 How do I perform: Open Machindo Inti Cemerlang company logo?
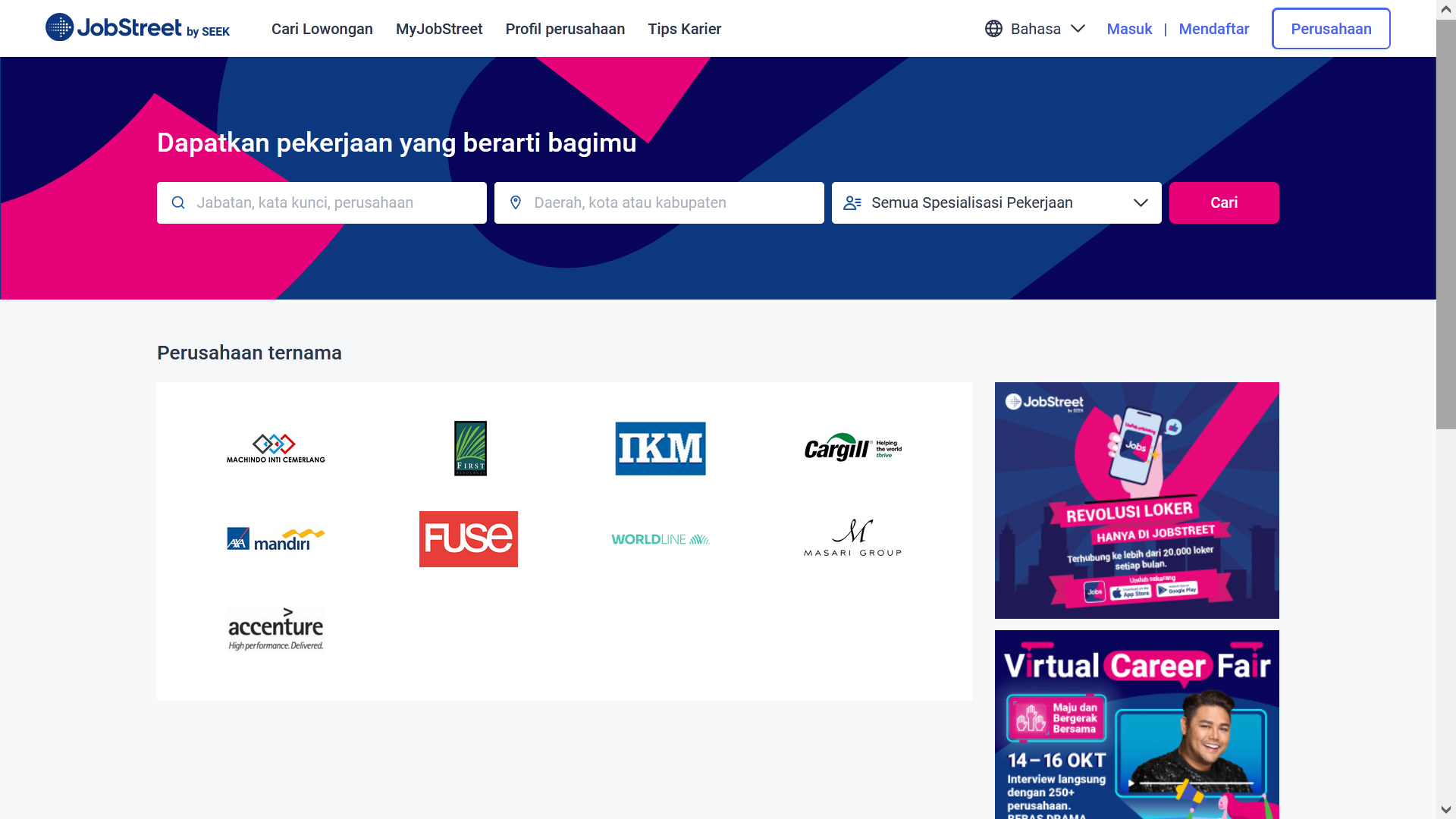coord(276,448)
